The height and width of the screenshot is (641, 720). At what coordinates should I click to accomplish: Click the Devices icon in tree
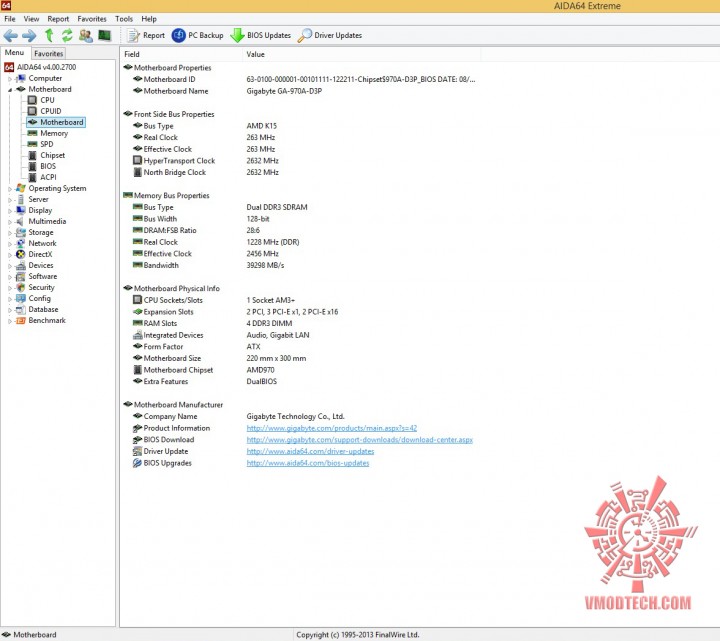(21, 265)
